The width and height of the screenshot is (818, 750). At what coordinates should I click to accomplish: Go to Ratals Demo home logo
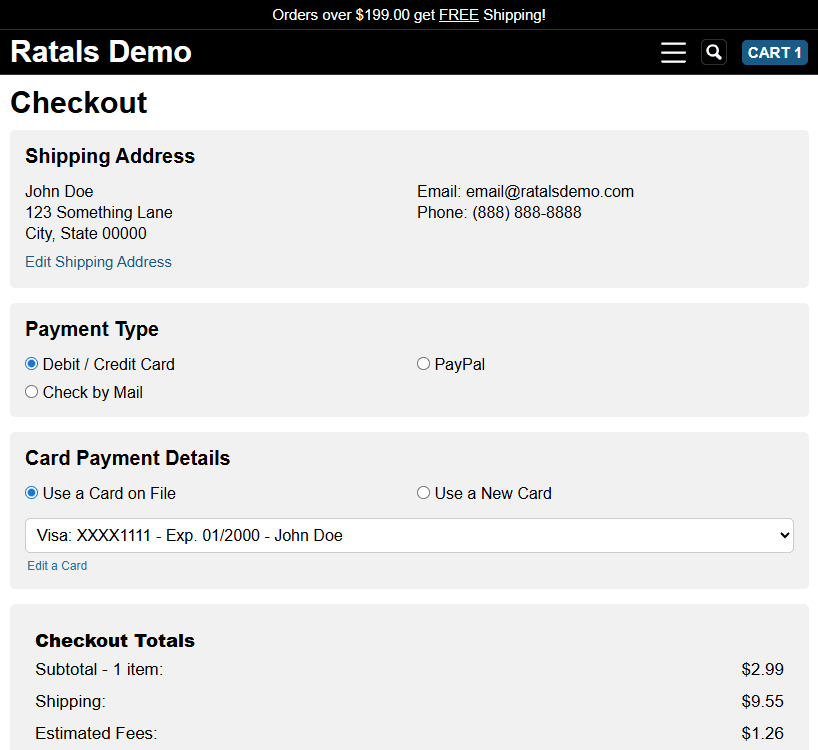[x=101, y=52]
